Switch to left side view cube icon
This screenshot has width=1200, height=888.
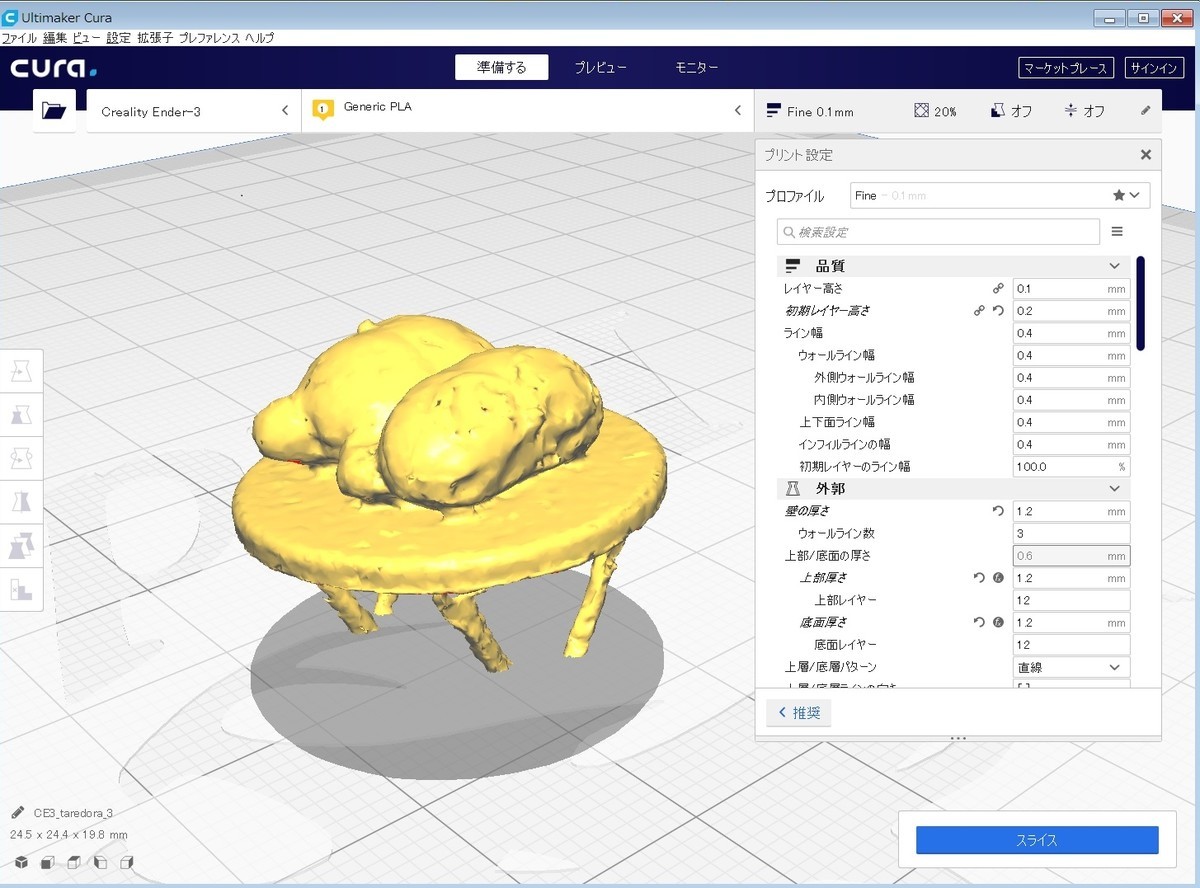click(x=100, y=863)
